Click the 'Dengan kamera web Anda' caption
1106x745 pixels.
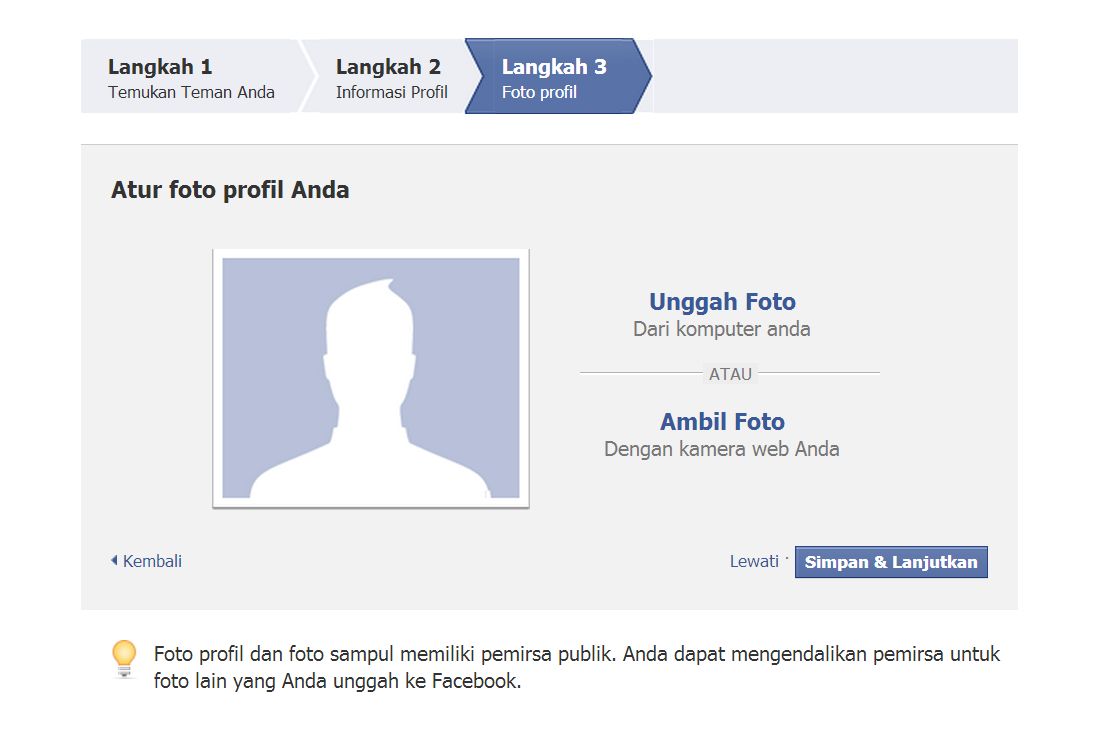click(722, 449)
